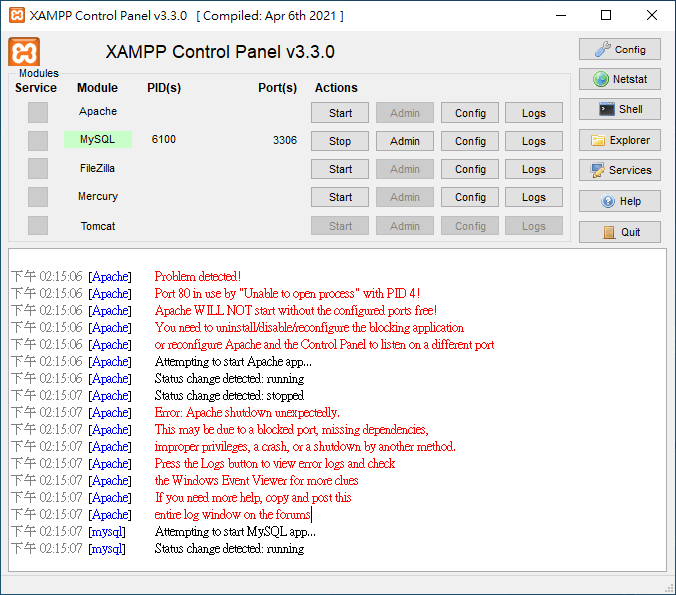The image size is (676, 595).
Task: Click the XAMPP logo in the header
Action: pyautogui.click(x=24, y=52)
